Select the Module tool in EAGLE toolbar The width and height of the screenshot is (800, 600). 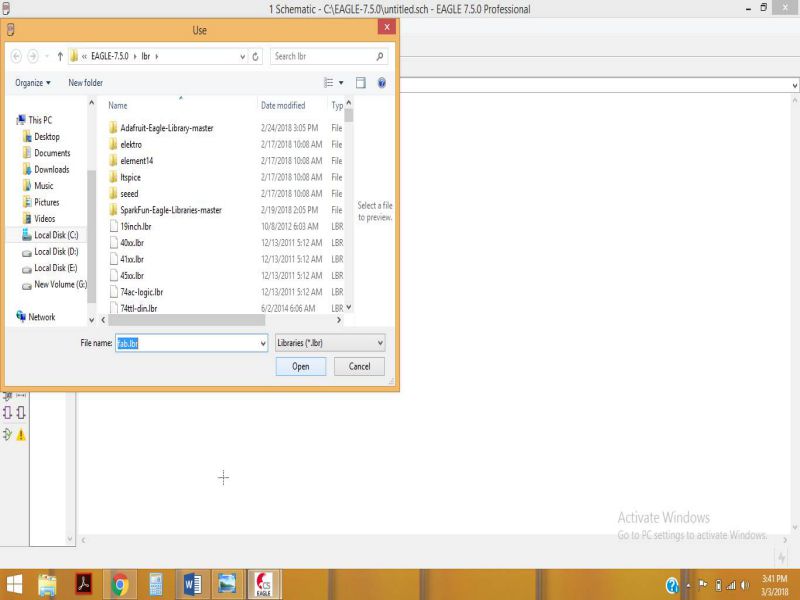coord(8,412)
